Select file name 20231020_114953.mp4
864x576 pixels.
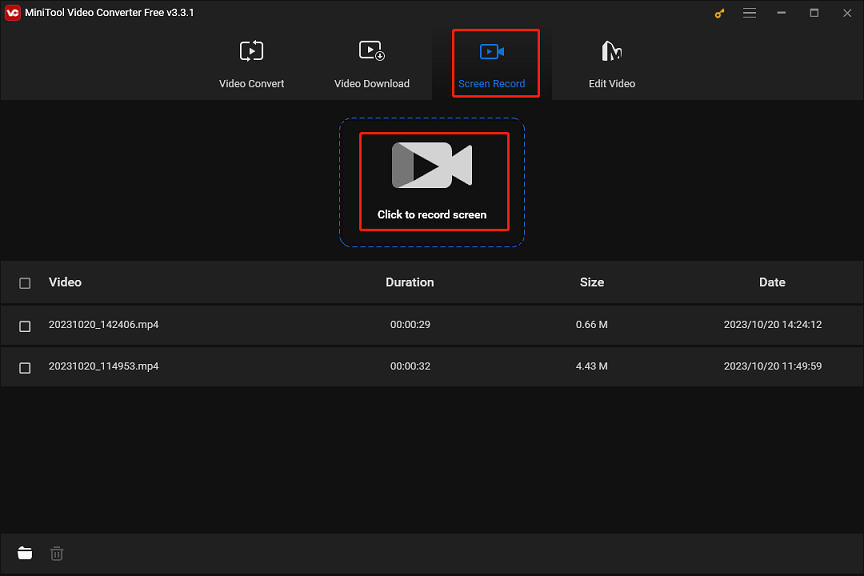pos(104,366)
